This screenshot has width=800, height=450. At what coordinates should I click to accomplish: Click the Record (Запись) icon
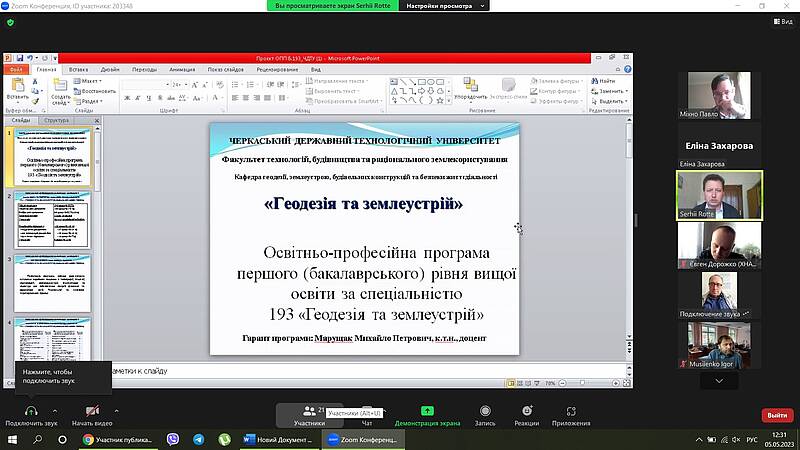[x=485, y=411]
